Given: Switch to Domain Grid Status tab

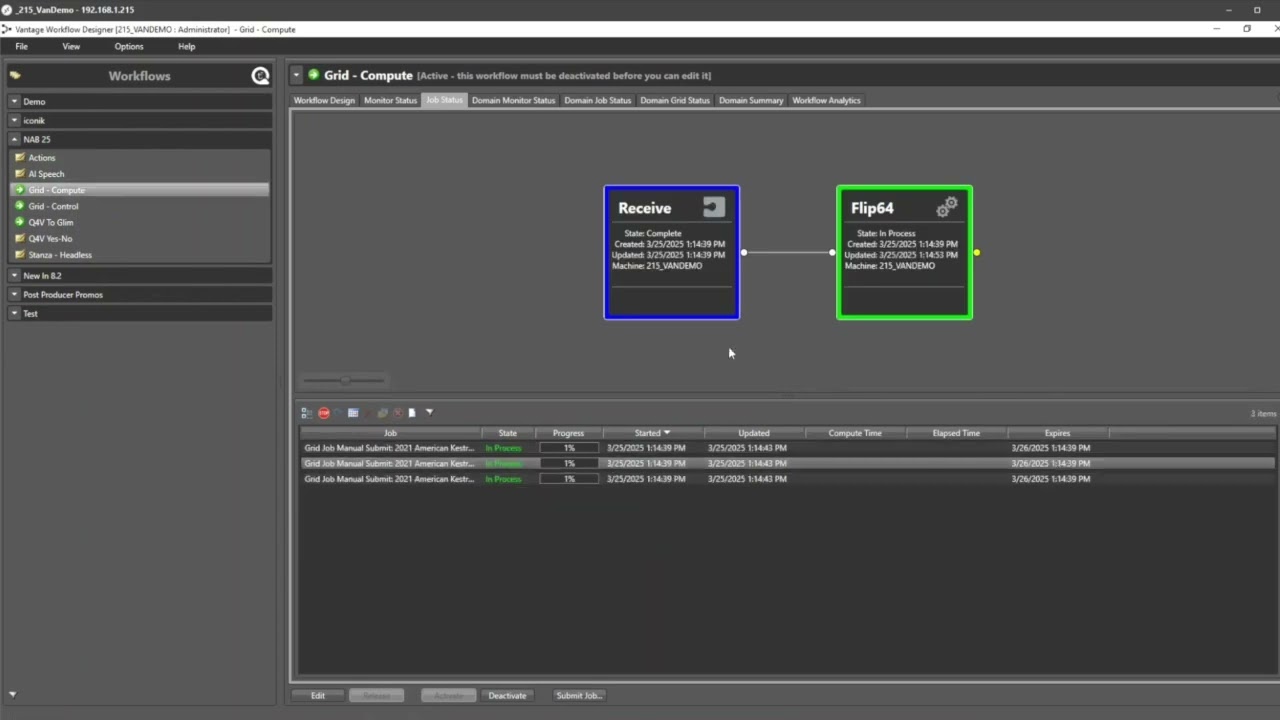Looking at the screenshot, I should coord(675,100).
